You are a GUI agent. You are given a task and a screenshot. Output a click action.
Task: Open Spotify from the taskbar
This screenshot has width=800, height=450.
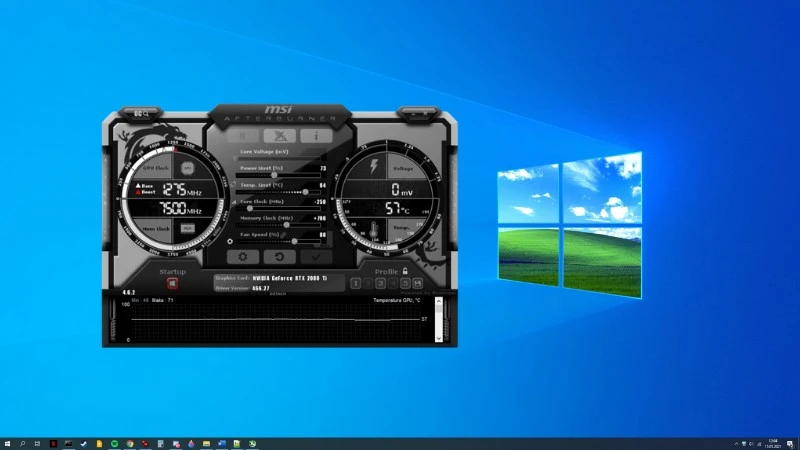(114, 444)
